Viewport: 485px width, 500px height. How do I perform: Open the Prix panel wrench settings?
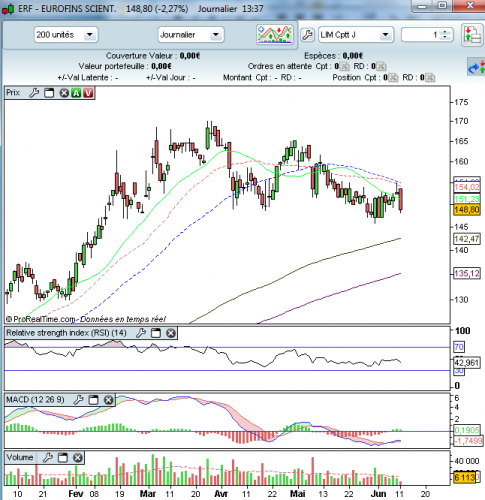pos(34,93)
